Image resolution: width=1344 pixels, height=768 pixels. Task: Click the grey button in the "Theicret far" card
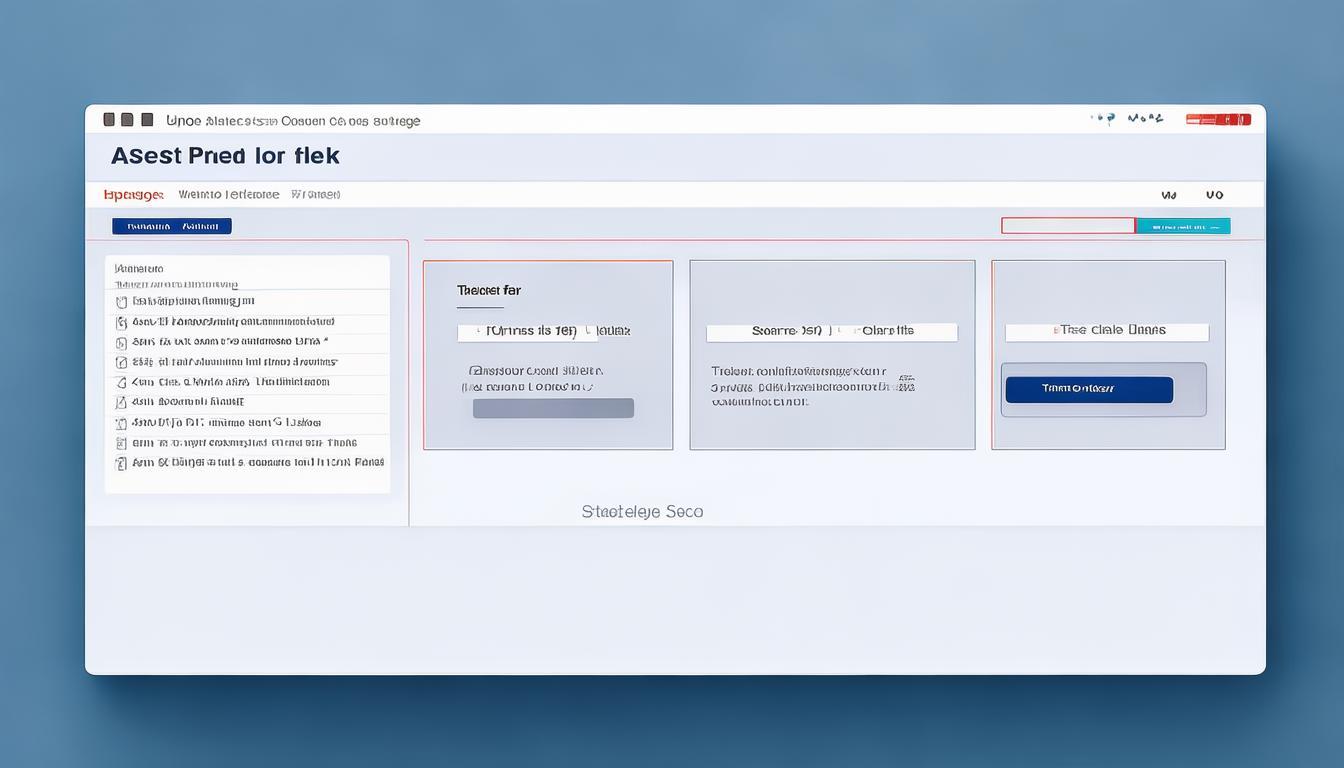click(x=553, y=408)
